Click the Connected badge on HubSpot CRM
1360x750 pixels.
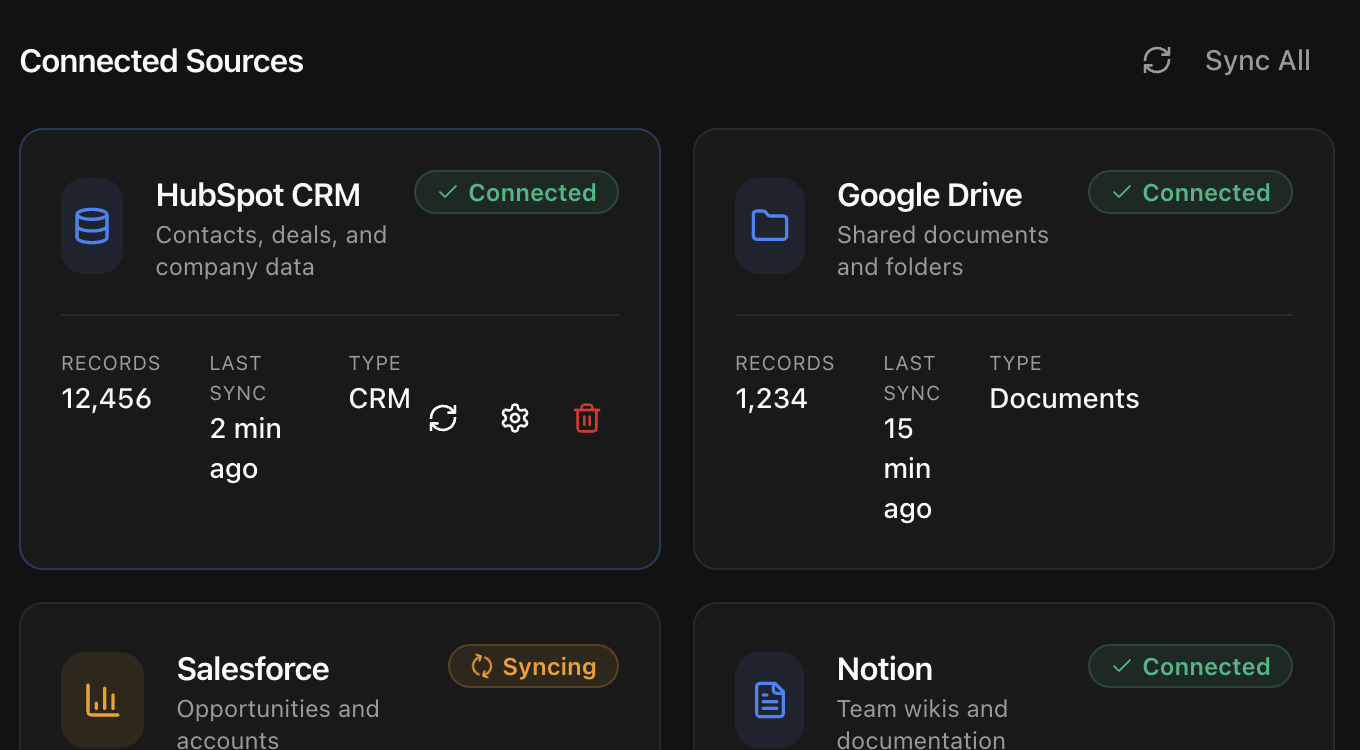(516, 192)
